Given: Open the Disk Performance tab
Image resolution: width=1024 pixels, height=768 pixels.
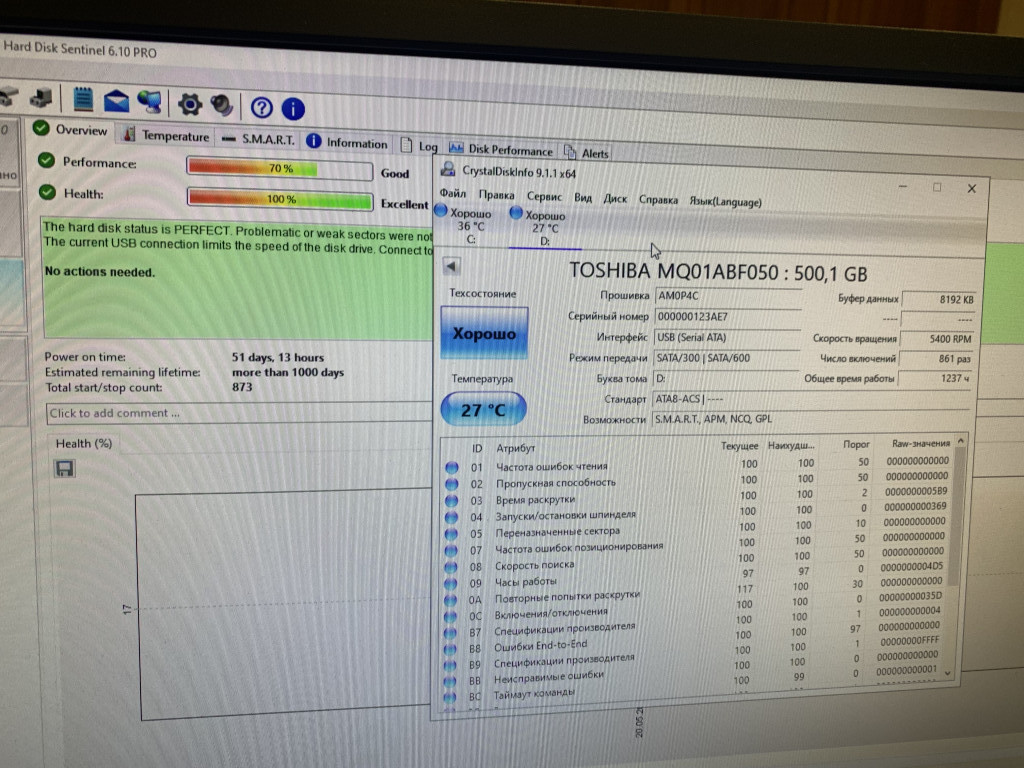Looking at the screenshot, I should [501, 150].
